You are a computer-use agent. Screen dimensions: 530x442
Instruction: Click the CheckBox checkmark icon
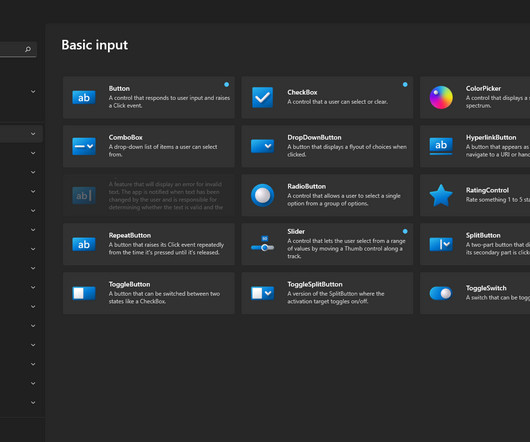[x=262, y=97]
